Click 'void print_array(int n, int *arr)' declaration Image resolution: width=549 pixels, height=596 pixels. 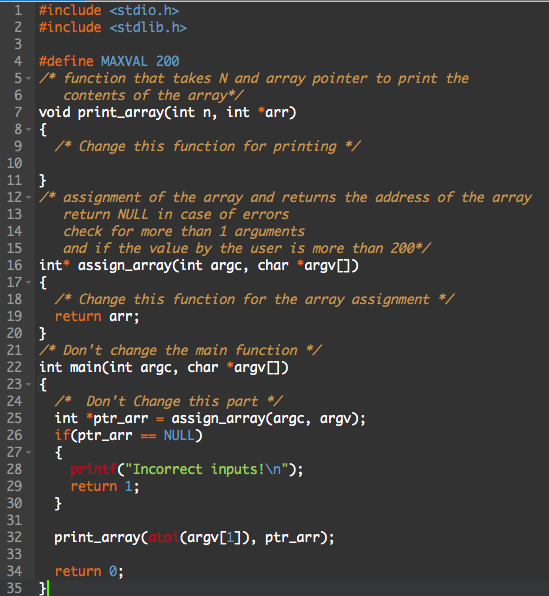tap(168, 113)
